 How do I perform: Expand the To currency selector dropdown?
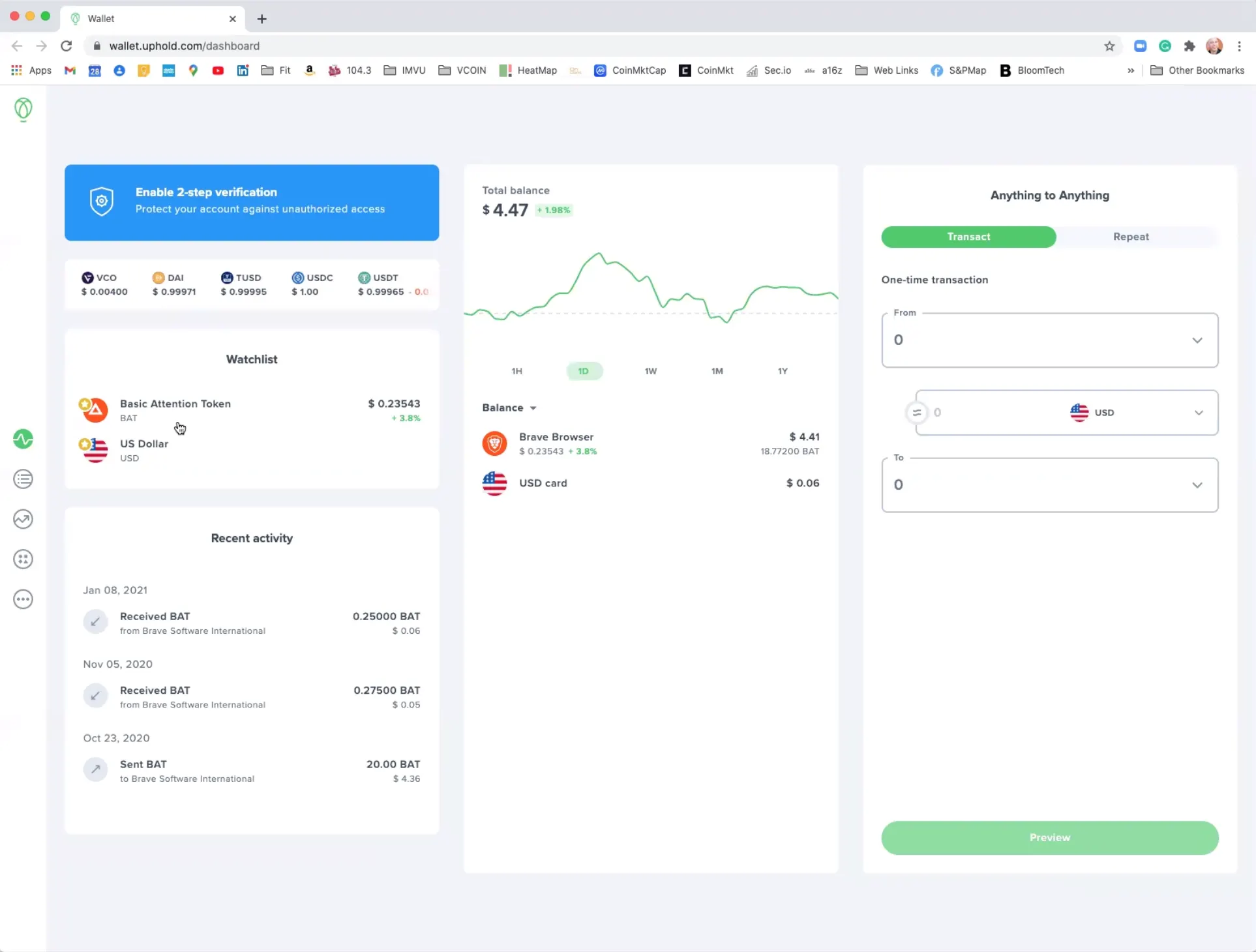point(1196,484)
